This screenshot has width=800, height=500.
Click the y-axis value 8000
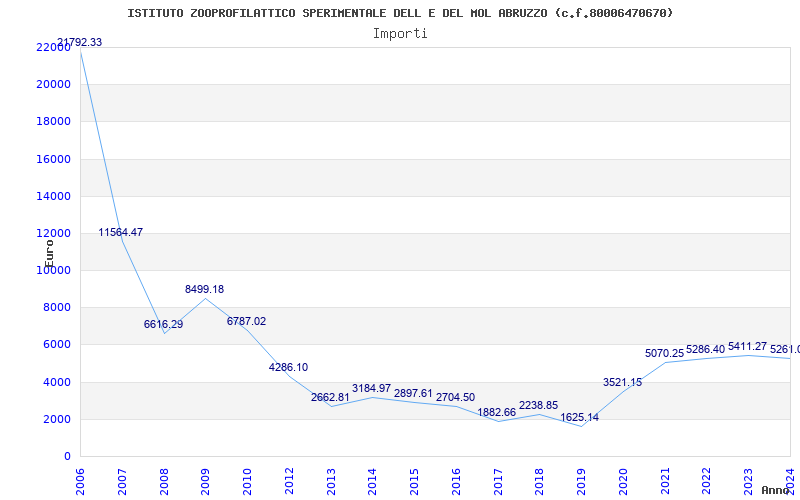(x=57, y=308)
